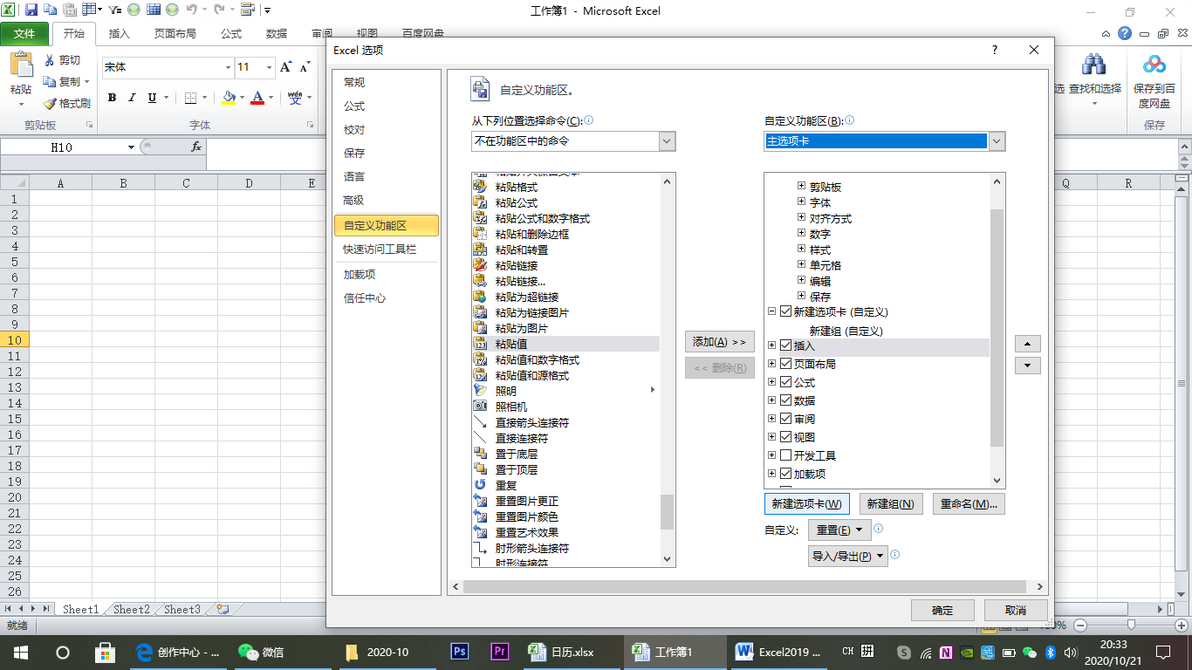Screen dimensions: 1192x670
Task: Open WeChat from the taskbar
Action: (260, 652)
